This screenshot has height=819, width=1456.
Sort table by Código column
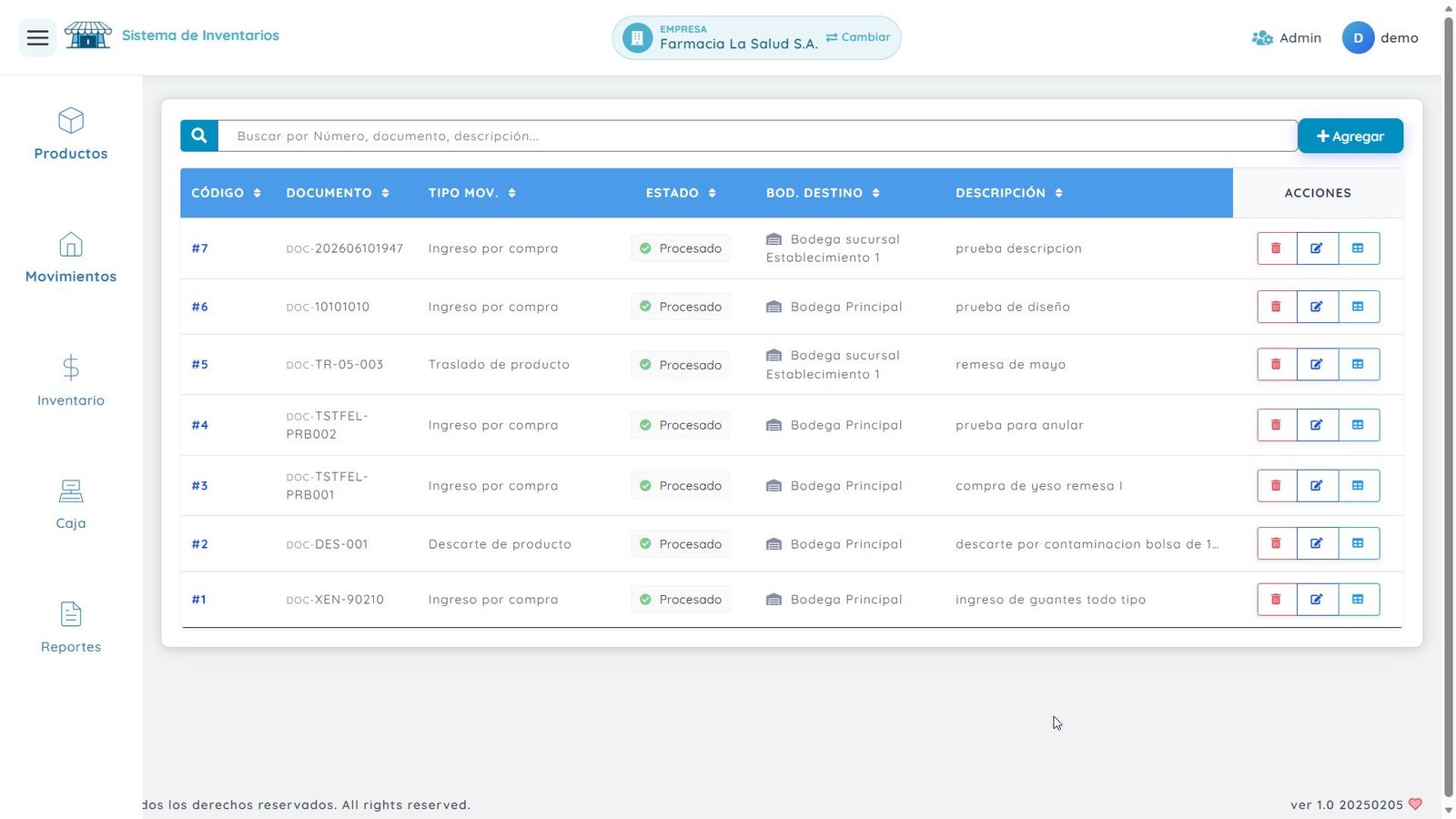click(226, 193)
